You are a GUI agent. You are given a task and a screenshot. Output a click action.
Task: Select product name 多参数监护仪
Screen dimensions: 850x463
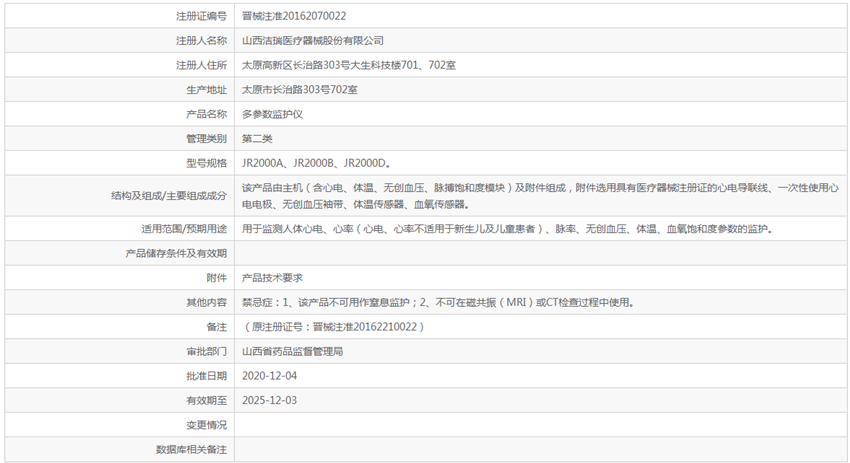coord(272,114)
